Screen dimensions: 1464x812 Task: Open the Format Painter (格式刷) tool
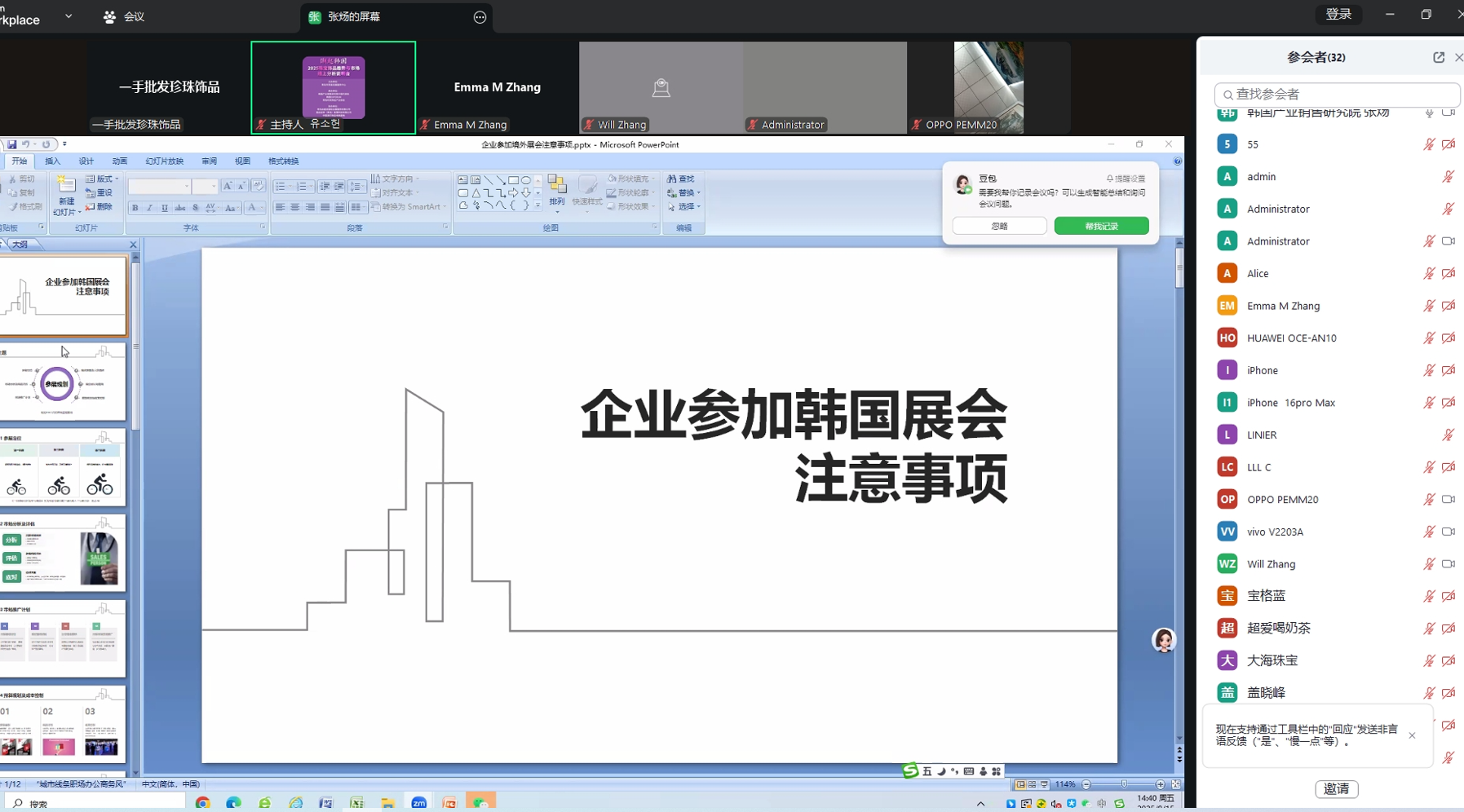pos(26,206)
